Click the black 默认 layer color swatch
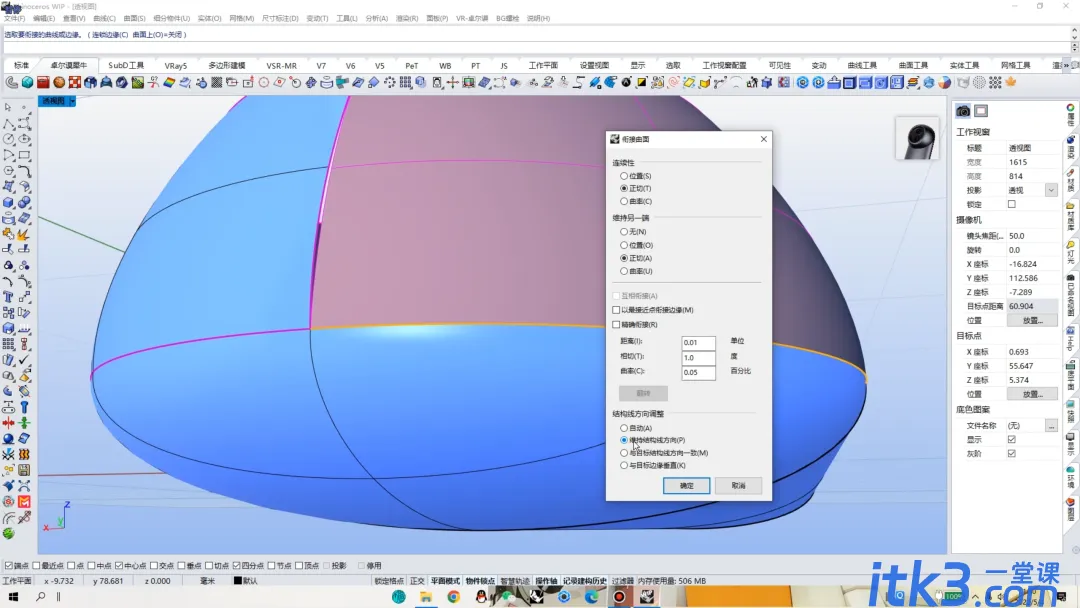 [238, 581]
